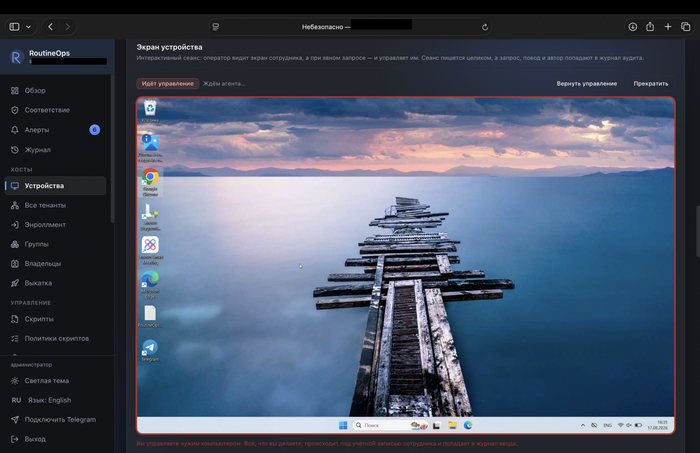Click the page settings icon in address bar
The image size is (700, 453).
tap(216, 27)
